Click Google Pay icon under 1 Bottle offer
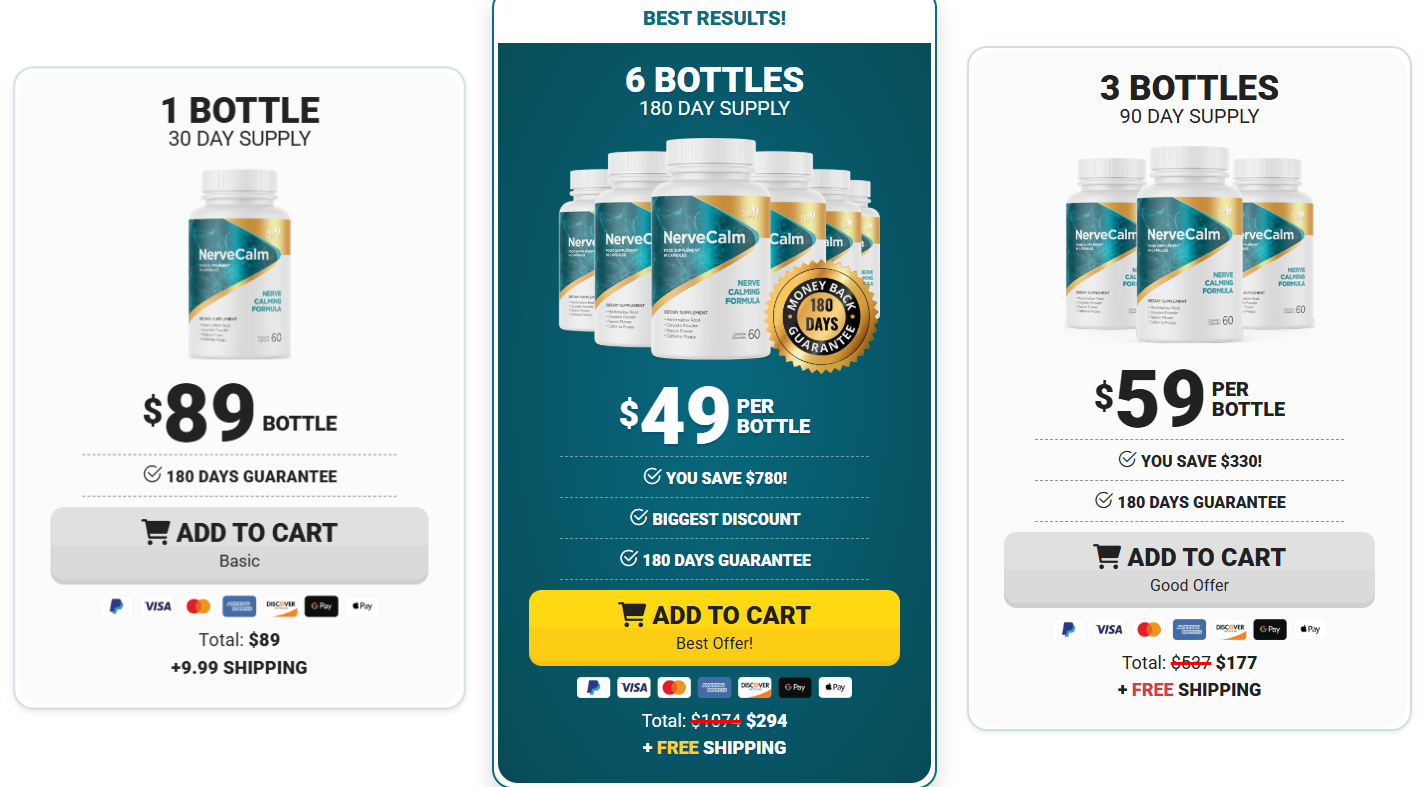Viewport: 1428px width, 787px height. pyautogui.click(x=321, y=606)
